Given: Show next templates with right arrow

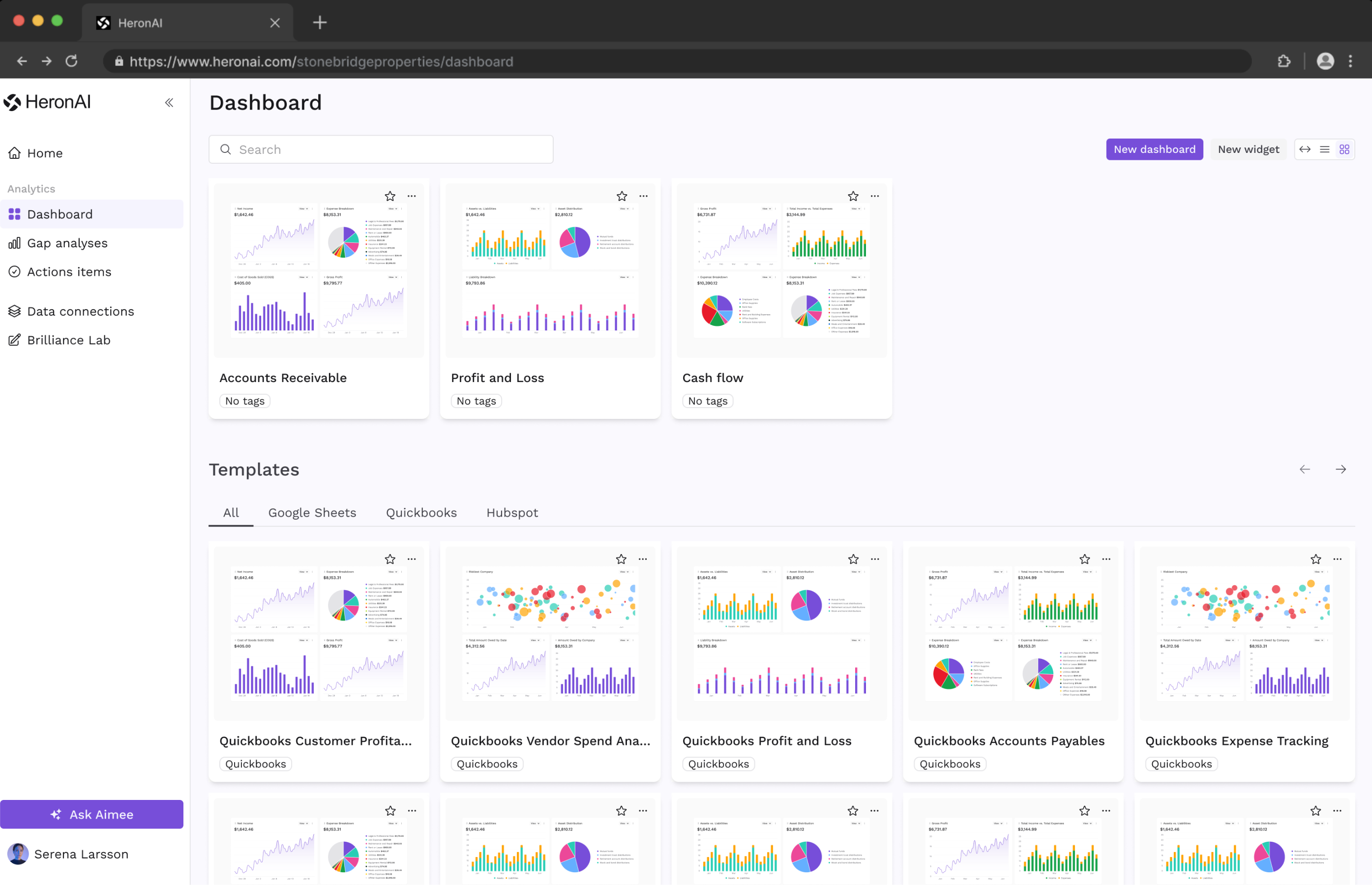Looking at the screenshot, I should pyautogui.click(x=1341, y=470).
